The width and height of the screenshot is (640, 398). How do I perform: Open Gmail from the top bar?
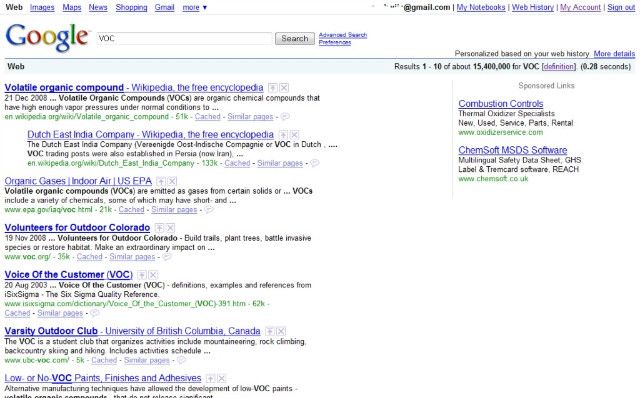click(164, 7)
